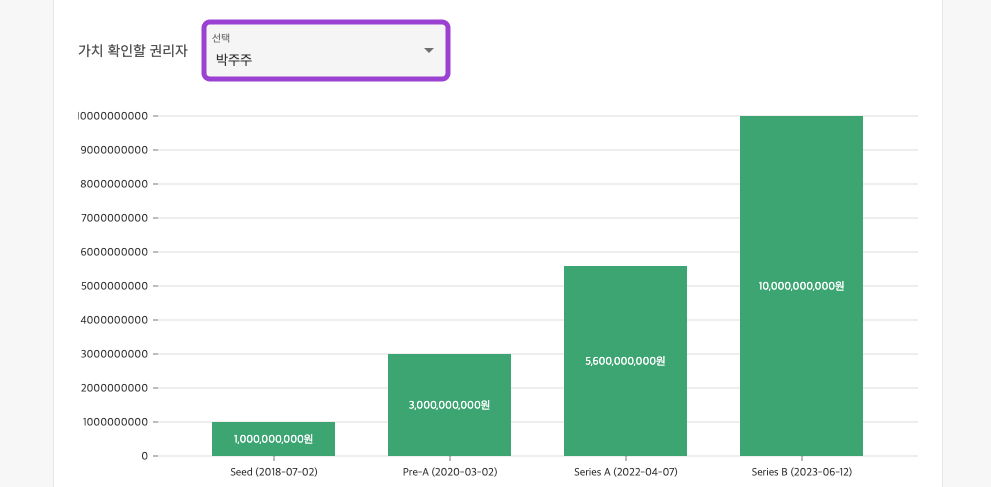Click the 5000000000 y-axis tick label
Screen dimensions: 991x487
(113, 286)
